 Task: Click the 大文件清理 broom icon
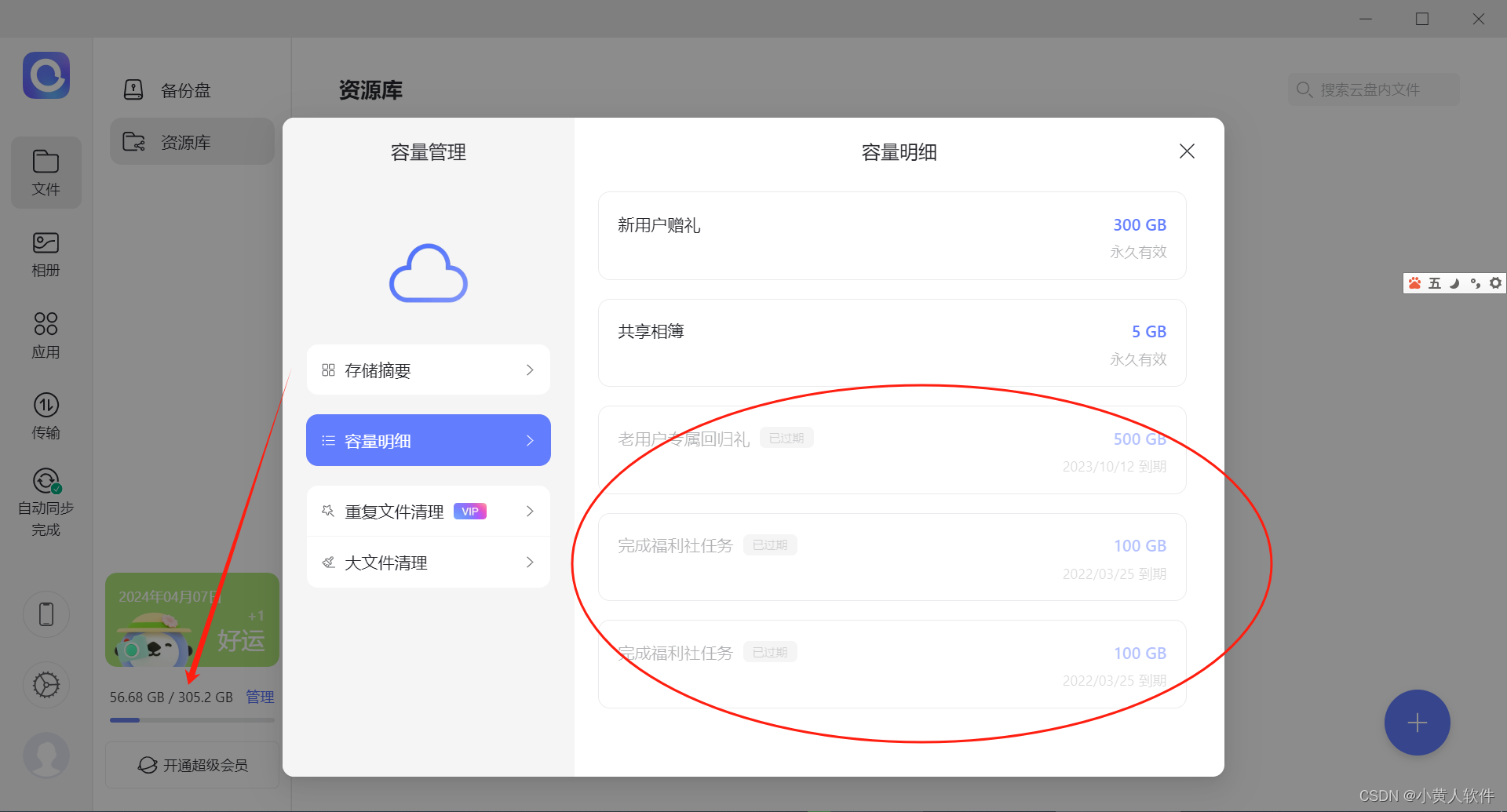(329, 563)
